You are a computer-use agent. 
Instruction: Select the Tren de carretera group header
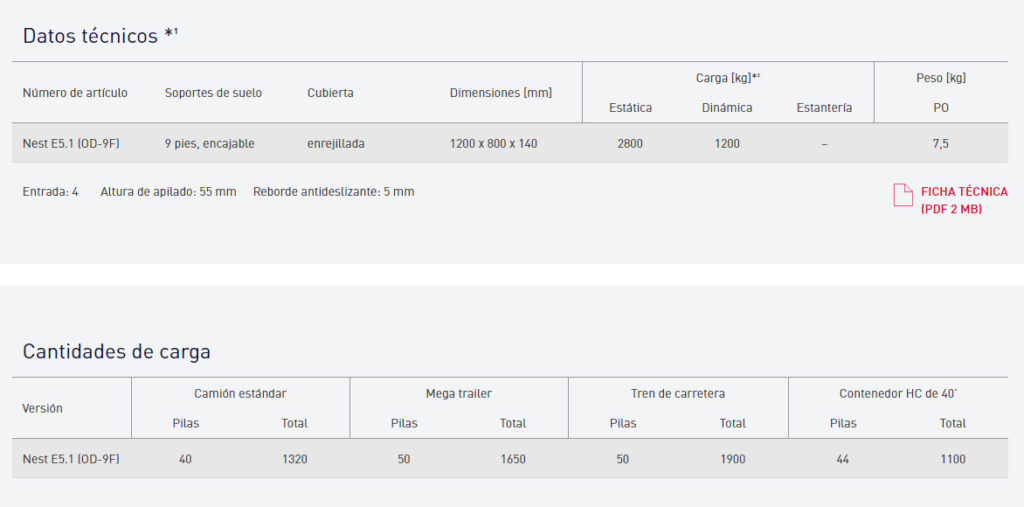677,394
